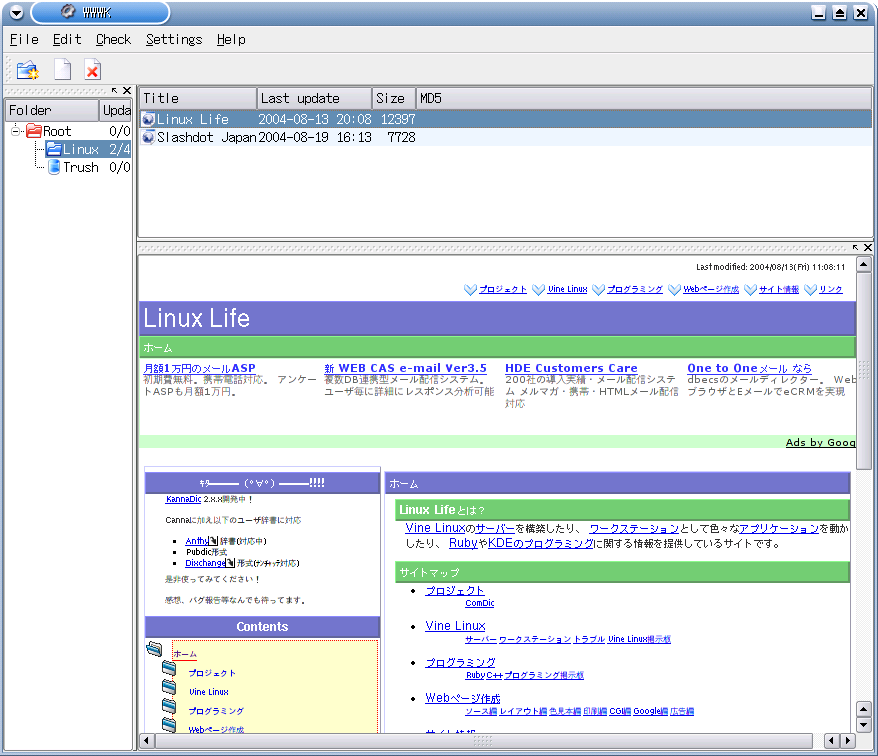Open the KannaDic link
Screen dimensions: 878x756
[184, 499]
